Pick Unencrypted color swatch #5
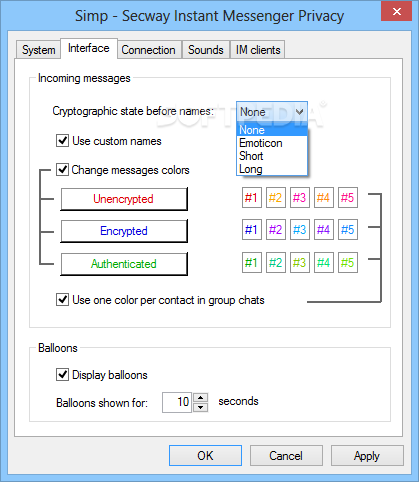This screenshot has width=419, height=482. [348, 198]
